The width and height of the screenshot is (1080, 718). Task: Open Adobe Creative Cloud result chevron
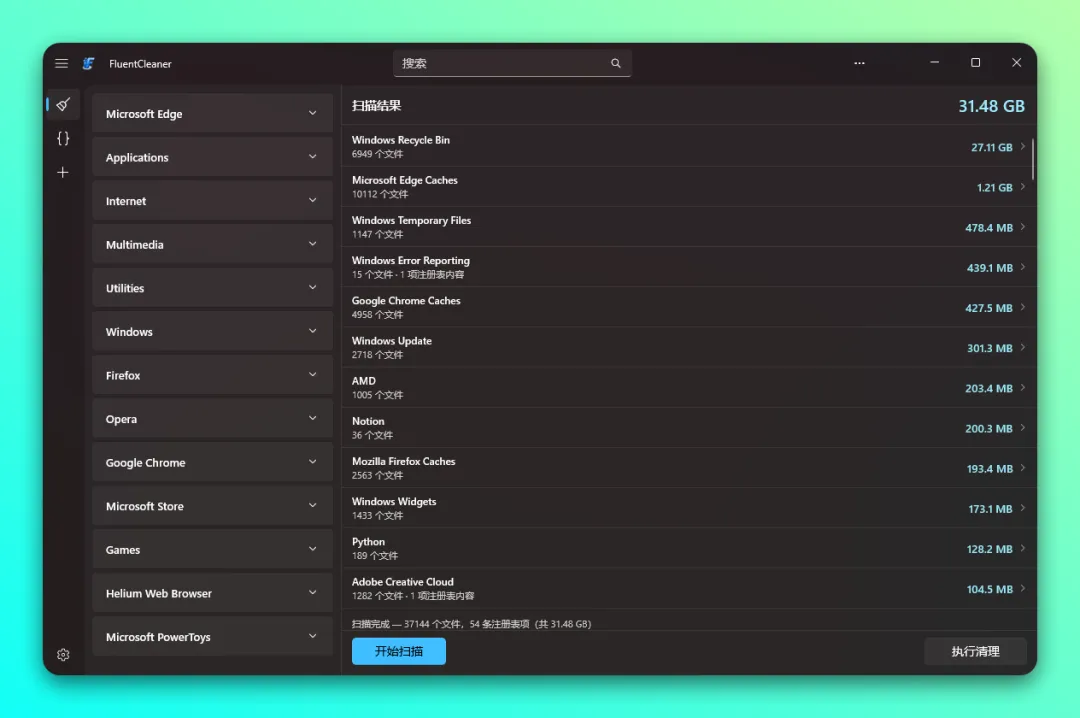pos(1023,588)
